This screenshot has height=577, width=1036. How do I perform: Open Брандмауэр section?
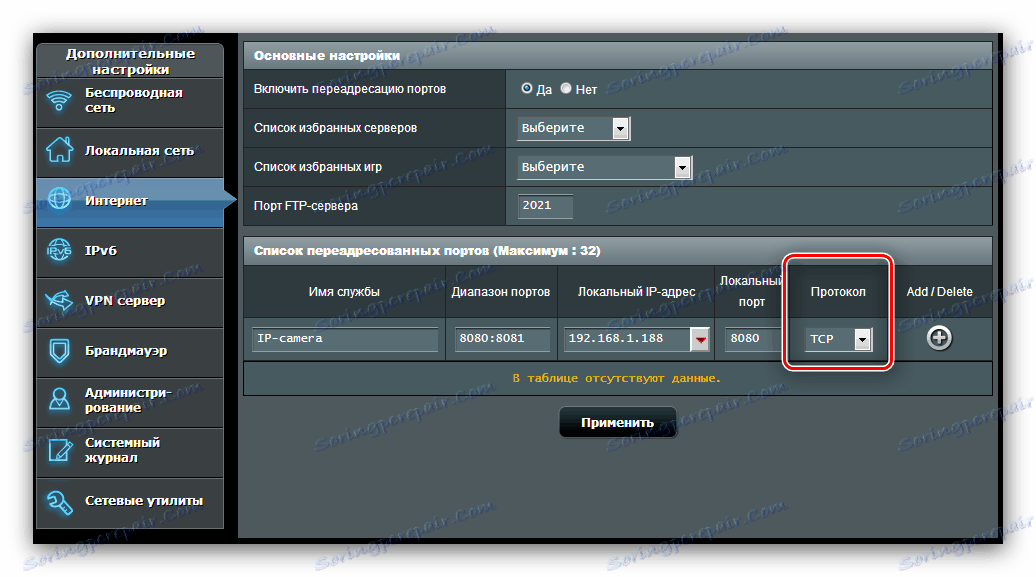coord(130,352)
